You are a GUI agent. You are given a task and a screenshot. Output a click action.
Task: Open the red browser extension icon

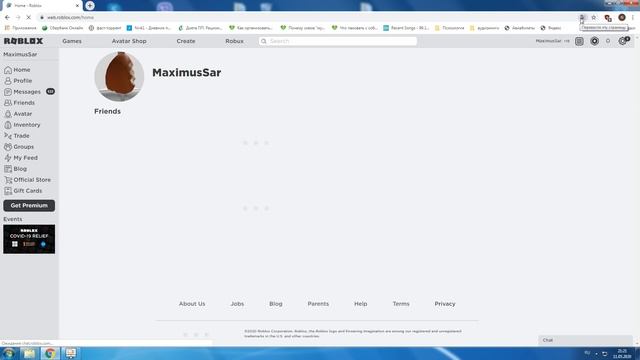click(608, 18)
